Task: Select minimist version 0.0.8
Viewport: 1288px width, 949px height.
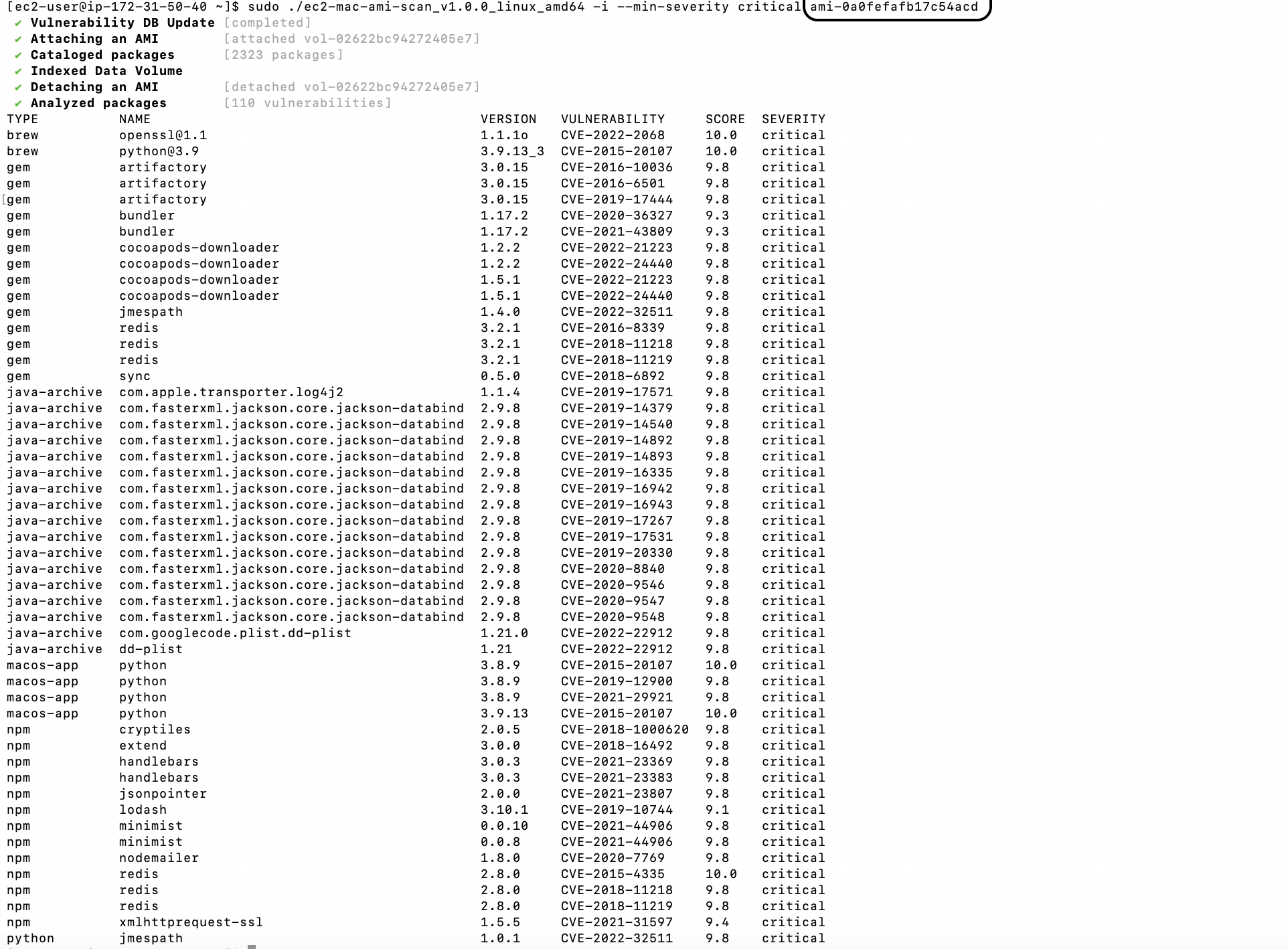Action: pyautogui.click(x=501, y=842)
